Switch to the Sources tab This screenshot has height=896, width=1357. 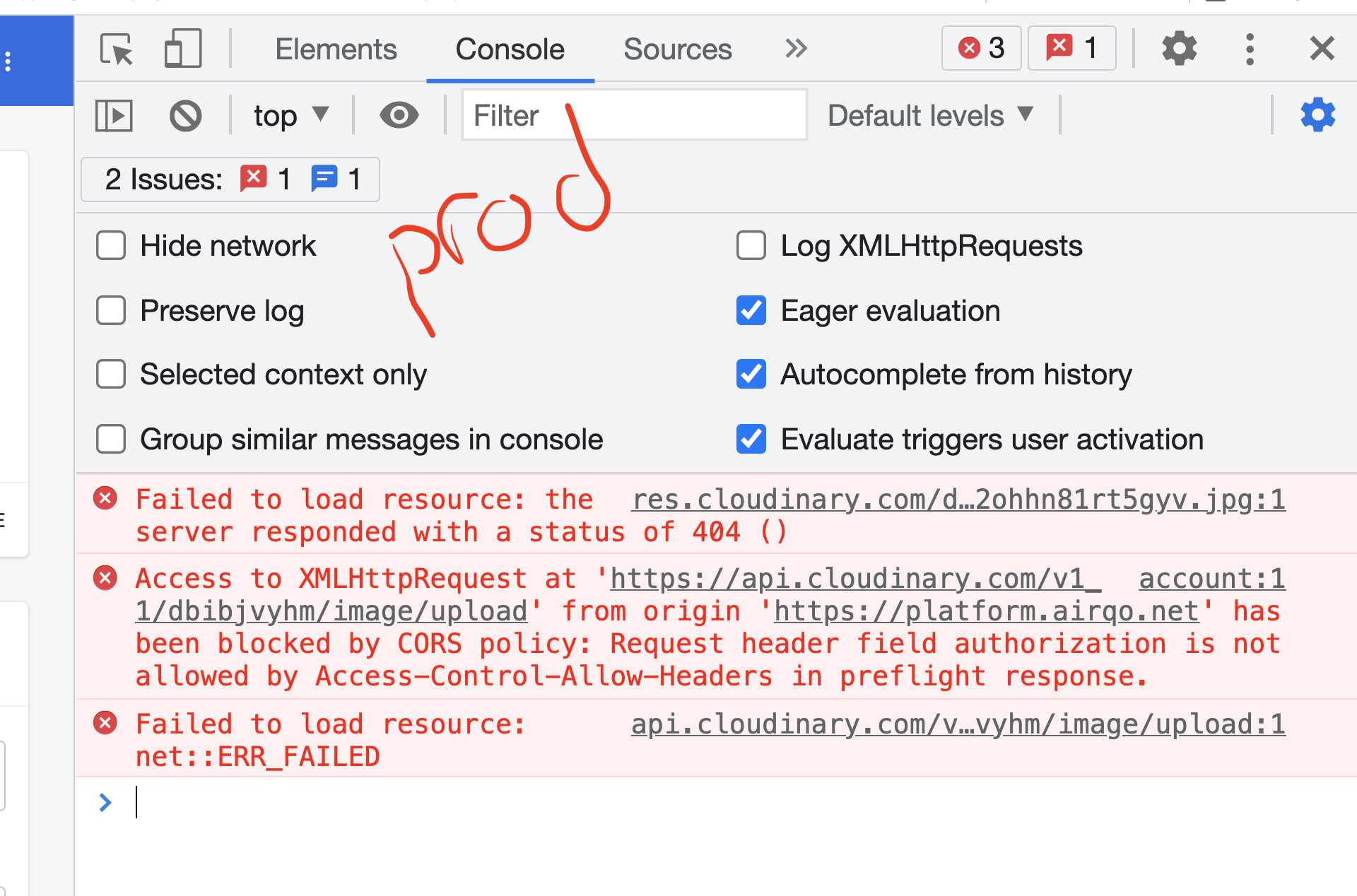click(x=676, y=48)
